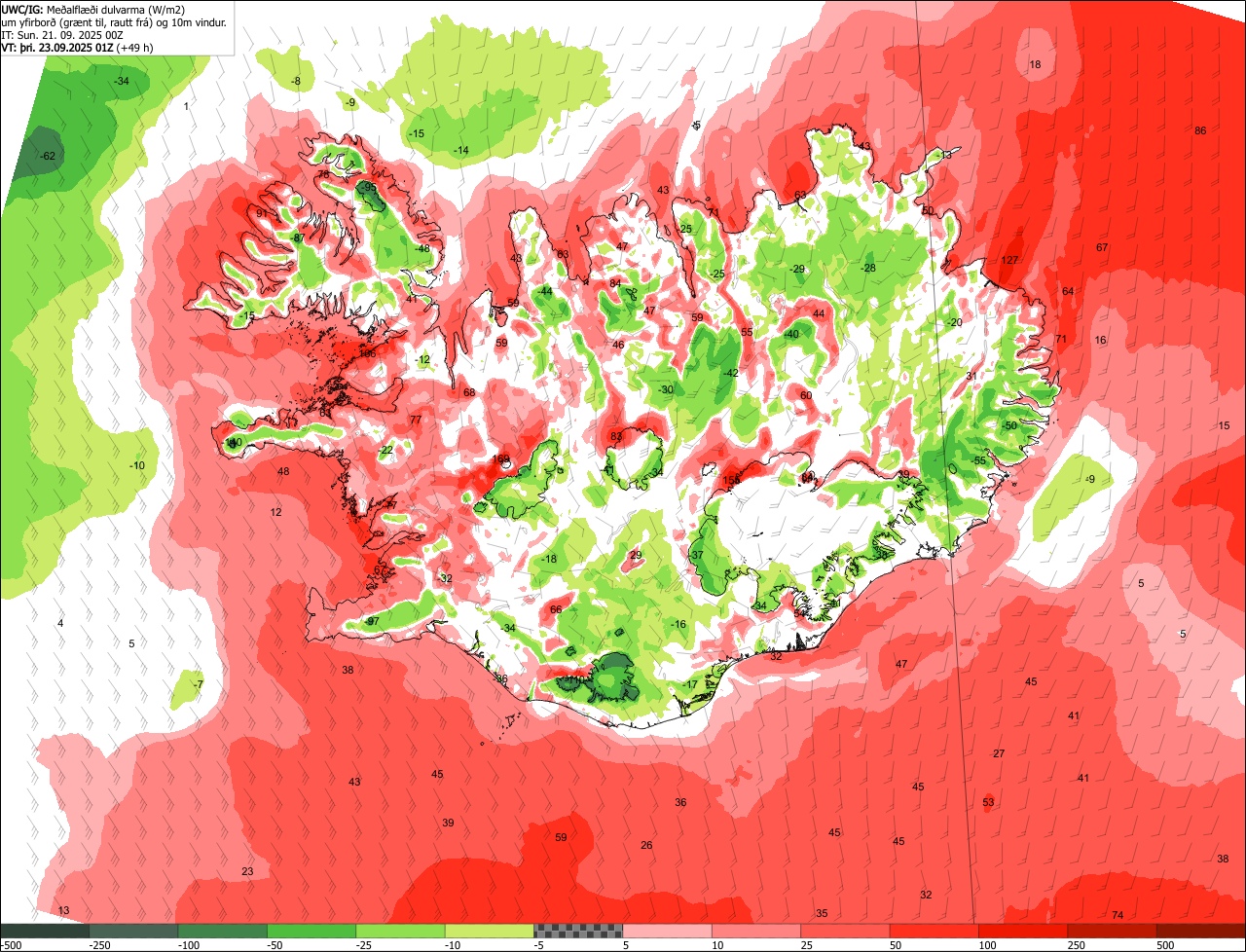Image resolution: width=1246 pixels, height=952 pixels.
Task: Click the map value '-30'
Action: (666, 389)
